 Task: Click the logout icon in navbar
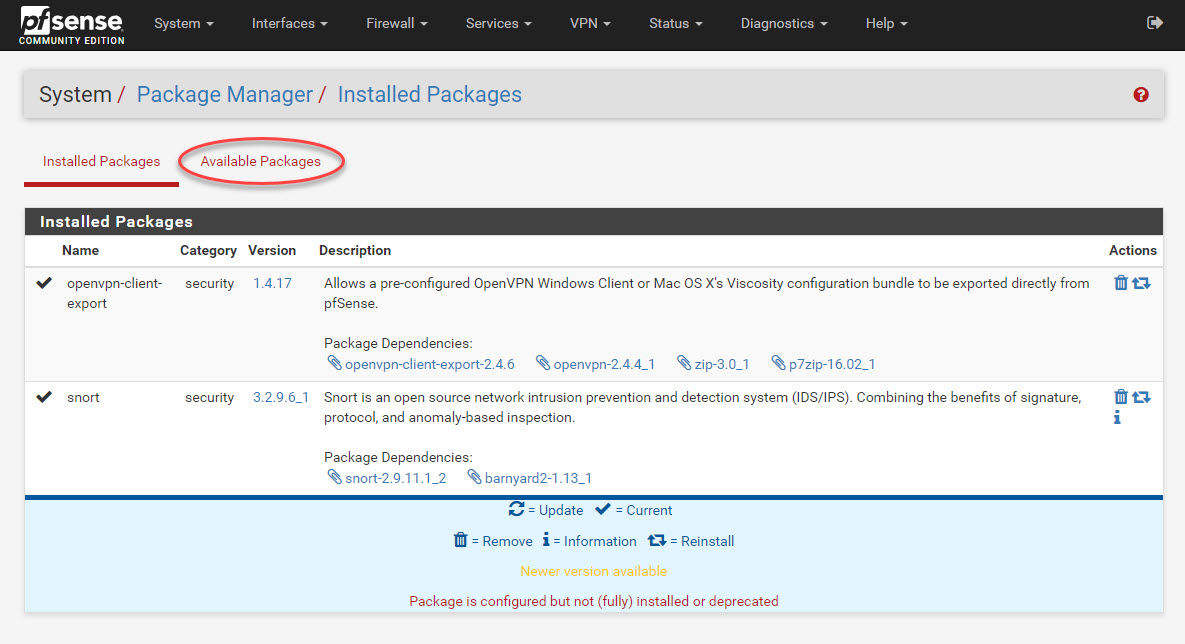(1154, 23)
